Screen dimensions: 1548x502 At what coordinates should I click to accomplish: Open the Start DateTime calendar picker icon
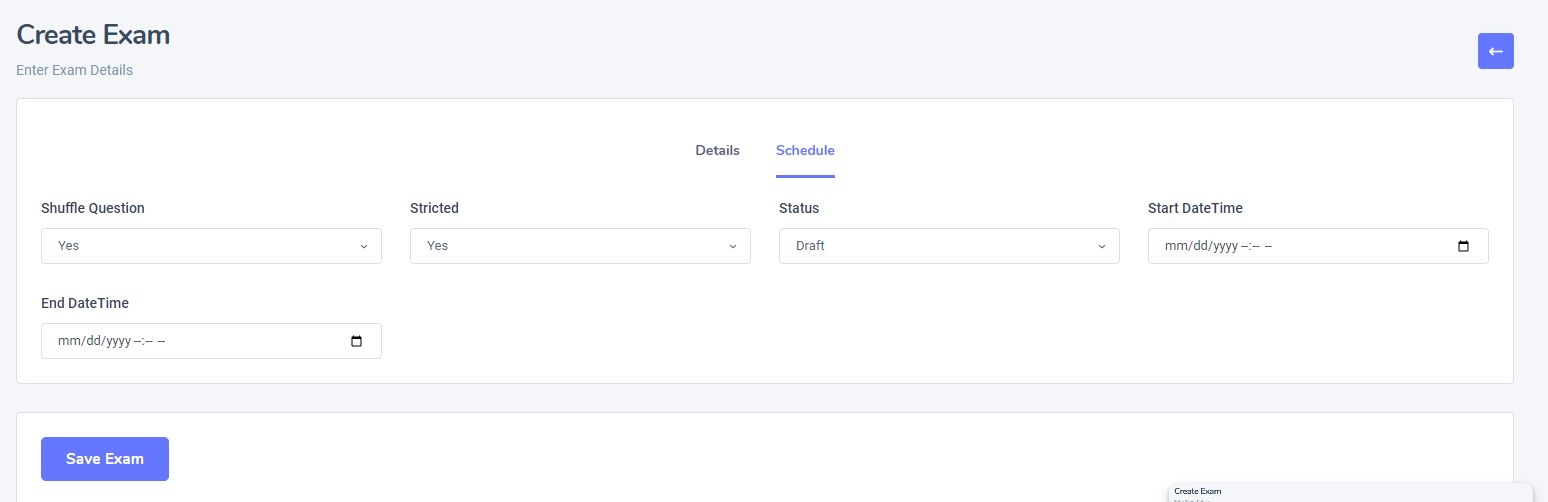click(1463, 246)
